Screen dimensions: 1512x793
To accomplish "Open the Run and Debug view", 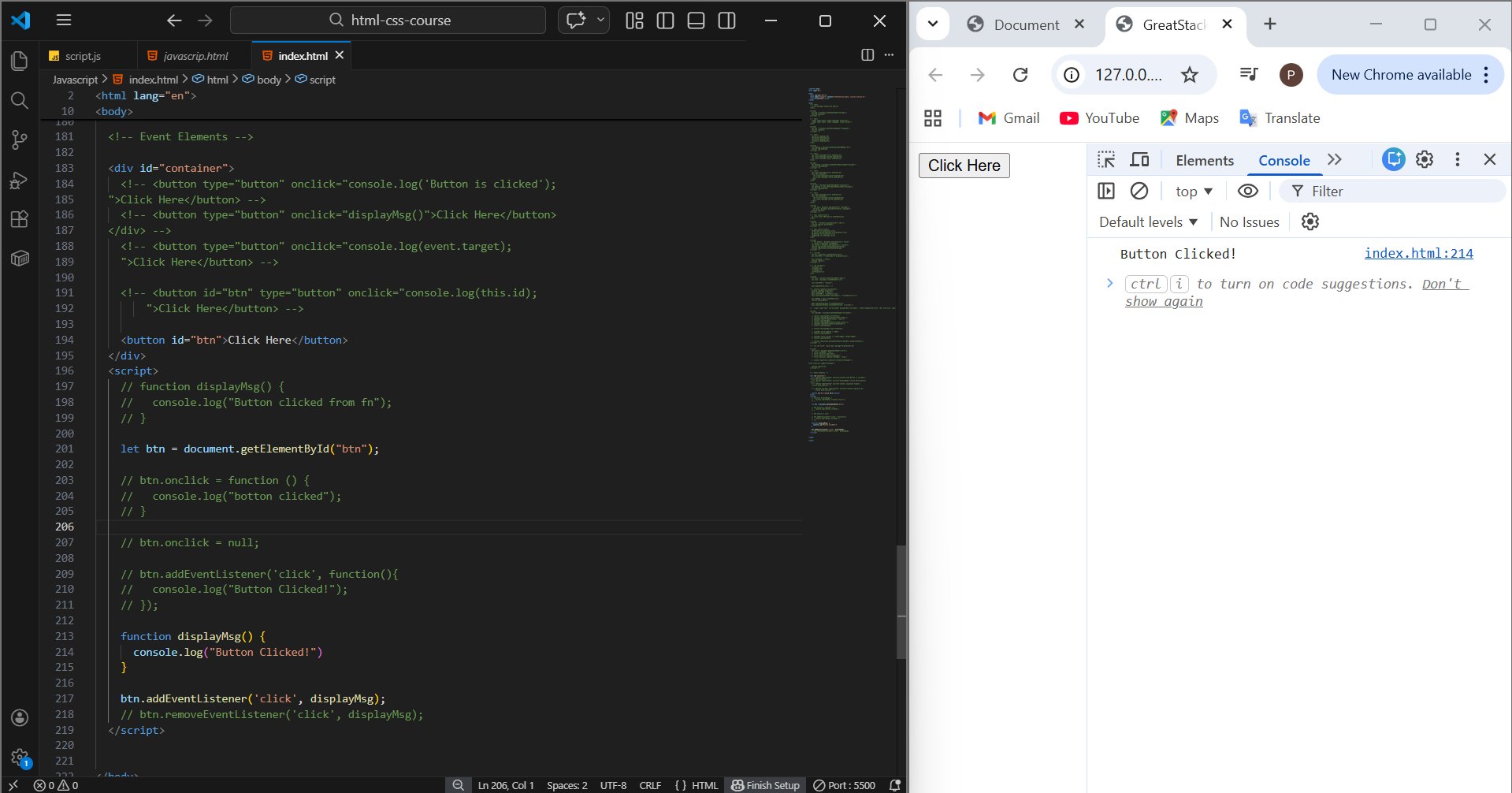I will point(20,180).
